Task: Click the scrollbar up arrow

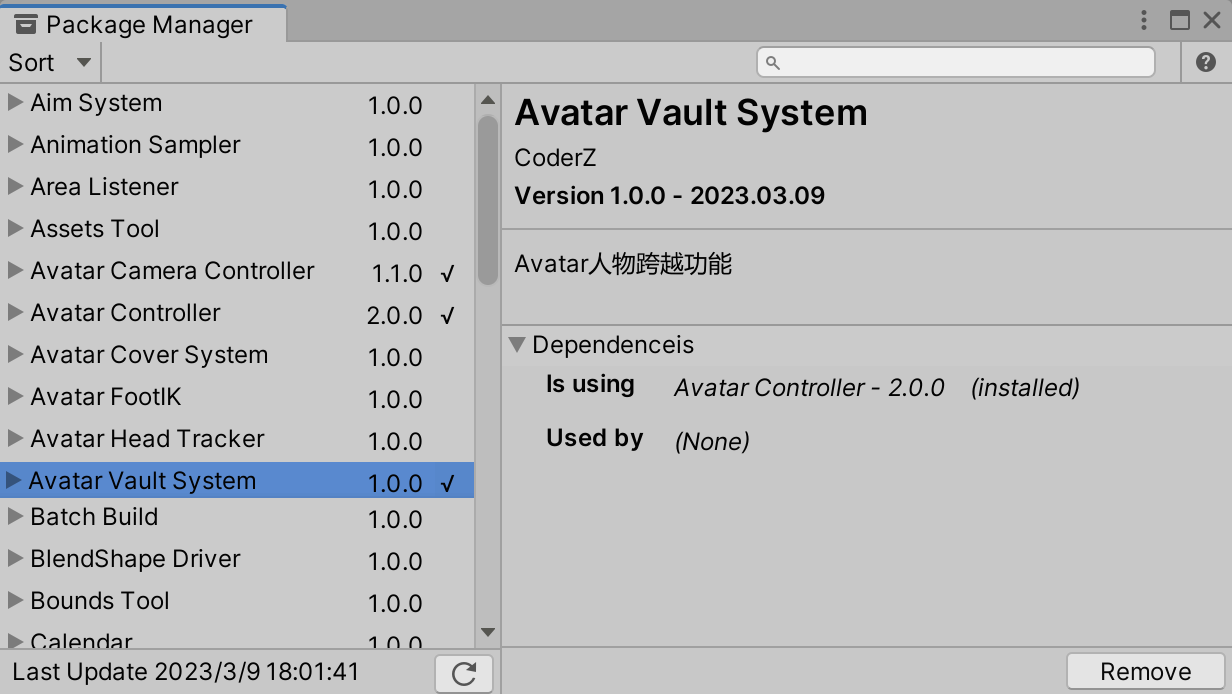Action: [x=488, y=100]
